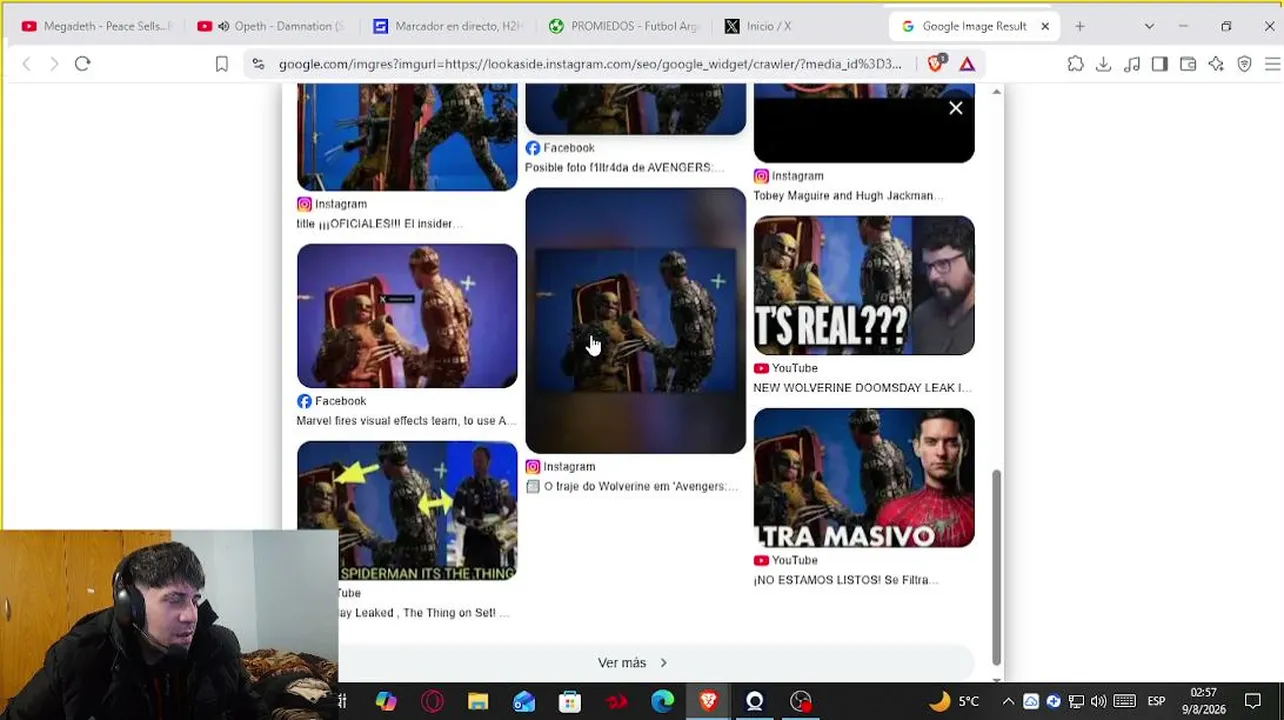The width and height of the screenshot is (1284, 720).
Task: Open the Marvel fires visual effects thumbnail
Action: [407, 316]
